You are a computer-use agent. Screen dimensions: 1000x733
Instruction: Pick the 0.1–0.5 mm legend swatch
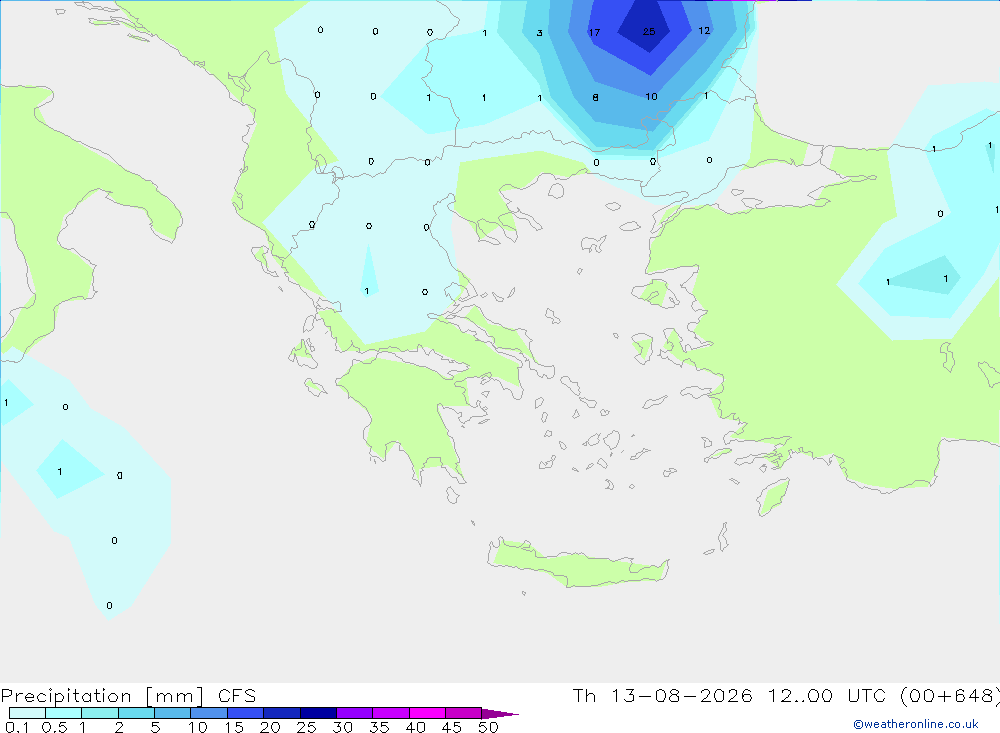(27, 713)
